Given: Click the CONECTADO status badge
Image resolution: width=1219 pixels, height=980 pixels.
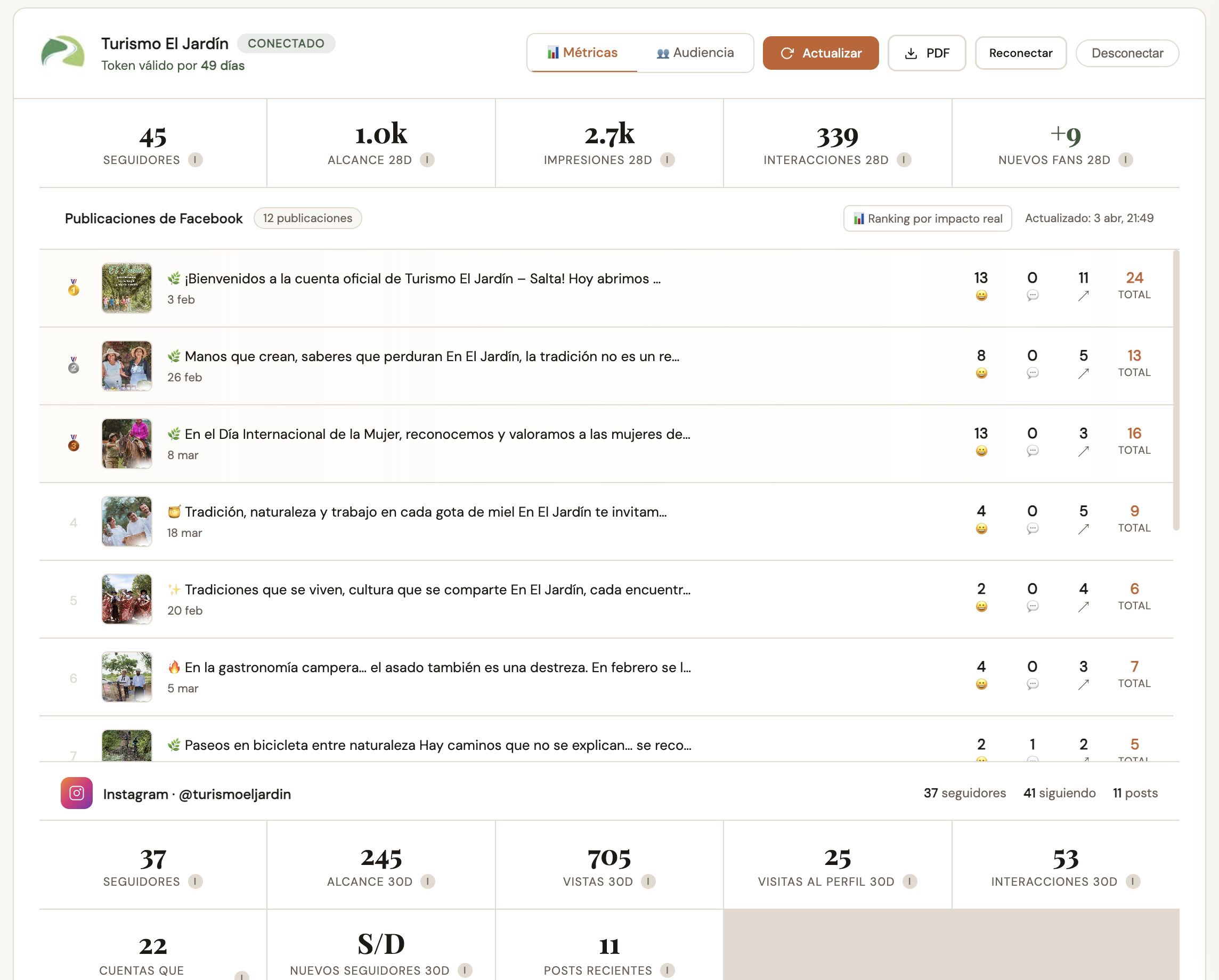Looking at the screenshot, I should tap(286, 44).
